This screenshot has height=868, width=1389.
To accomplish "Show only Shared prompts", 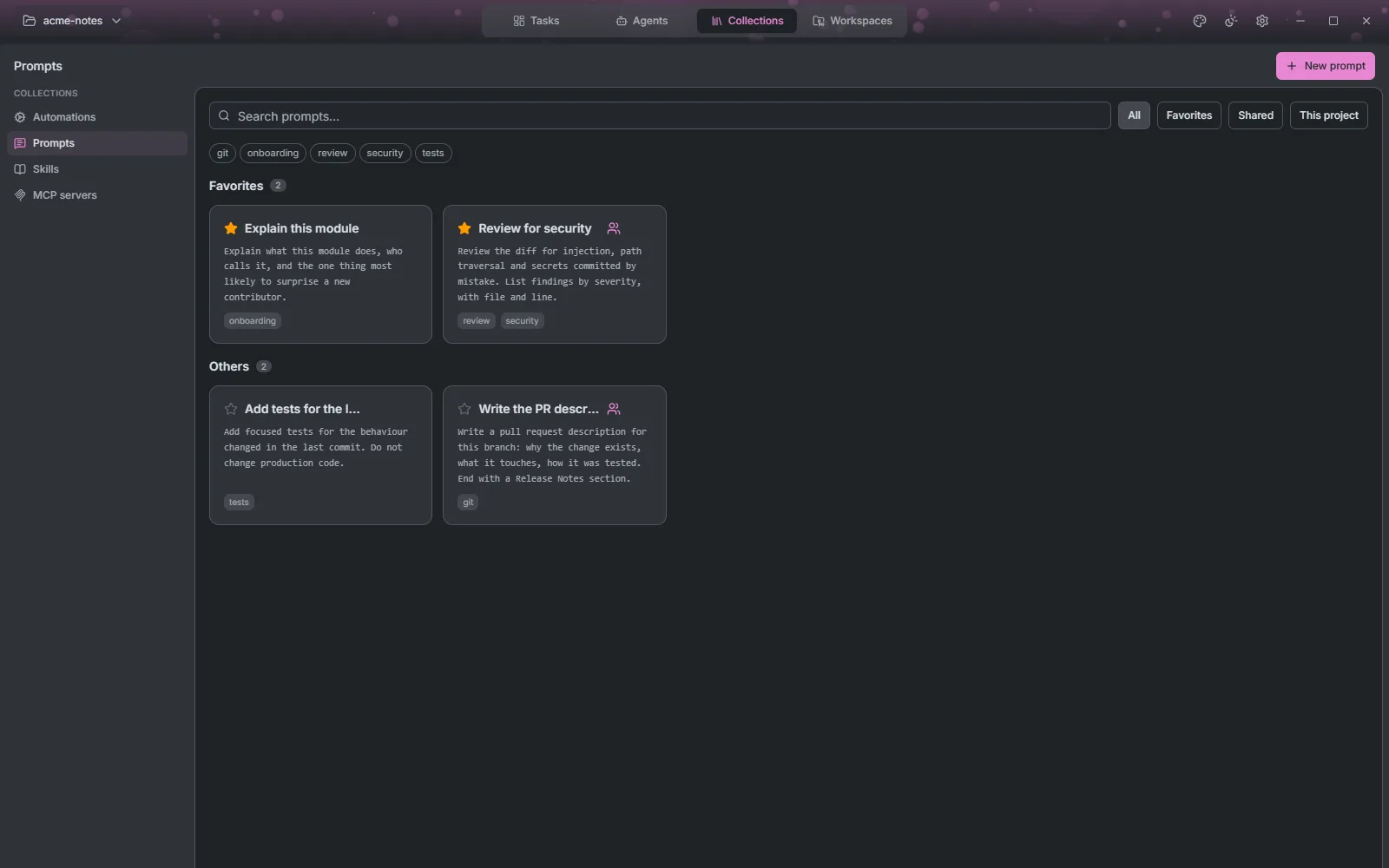I will [x=1255, y=115].
